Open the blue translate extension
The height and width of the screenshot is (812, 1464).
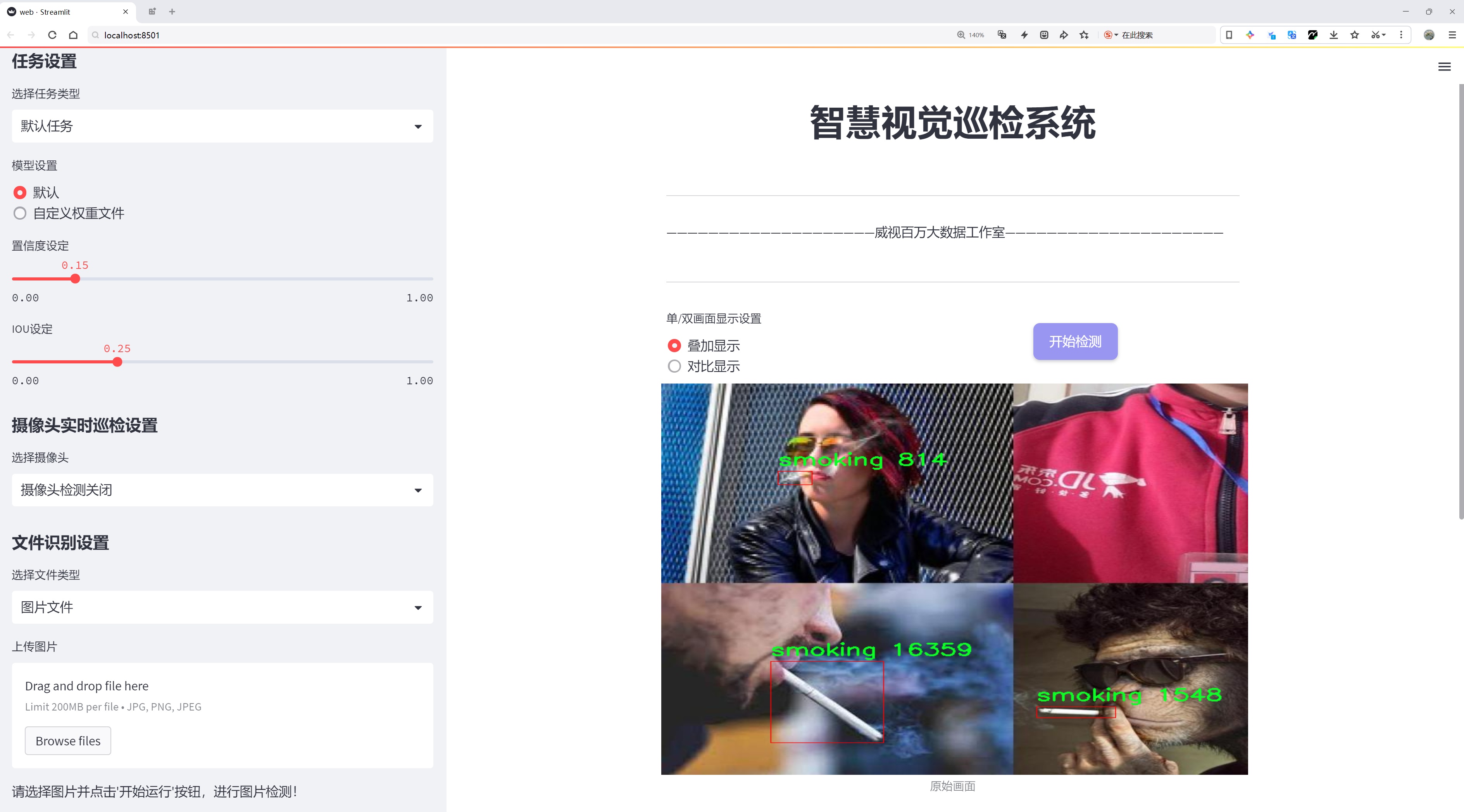click(1292, 34)
